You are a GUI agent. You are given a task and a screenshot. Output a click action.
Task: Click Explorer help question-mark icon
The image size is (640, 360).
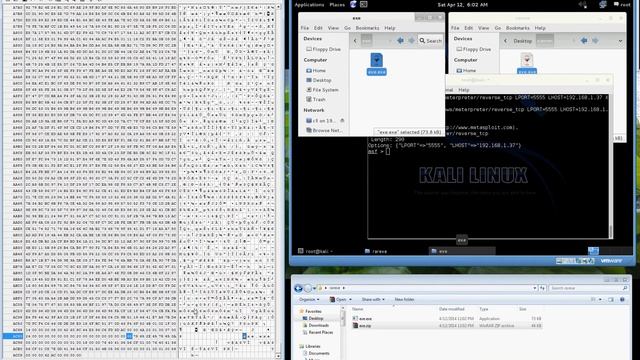coord(622,300)
